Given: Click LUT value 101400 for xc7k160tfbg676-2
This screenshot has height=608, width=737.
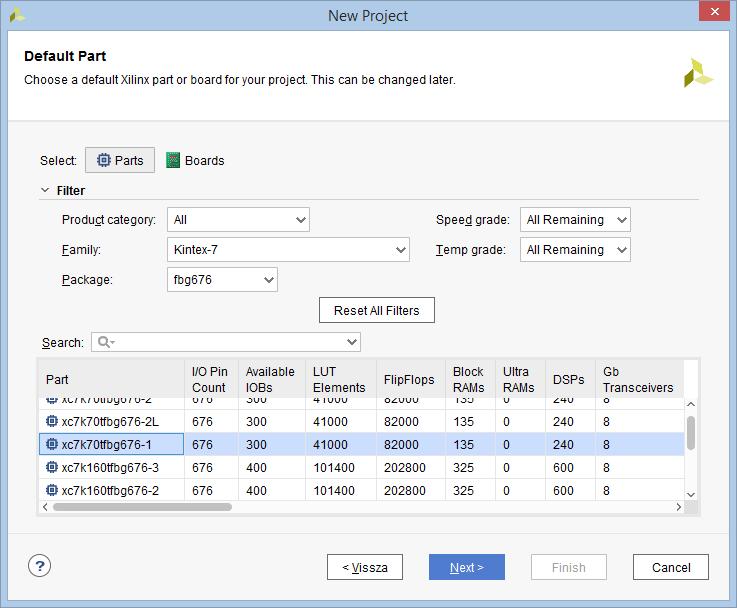Looking at the screenshot, I should click(x=334, y=491).
